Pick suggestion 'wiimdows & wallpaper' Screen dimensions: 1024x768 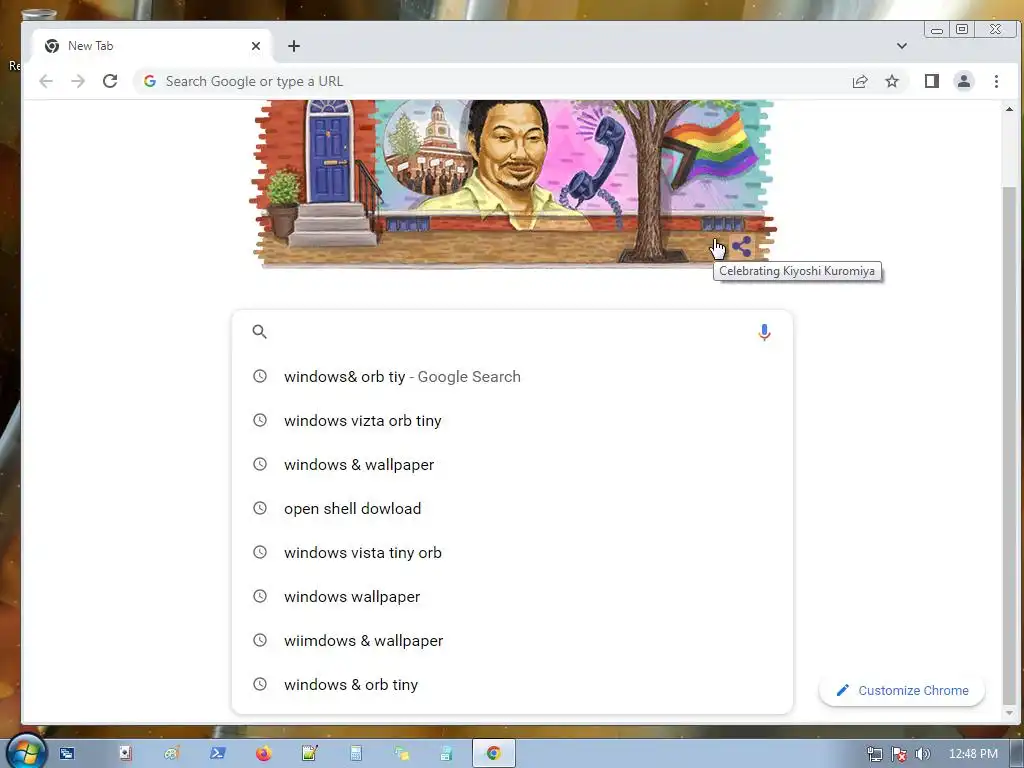click(x=512, y=641)
